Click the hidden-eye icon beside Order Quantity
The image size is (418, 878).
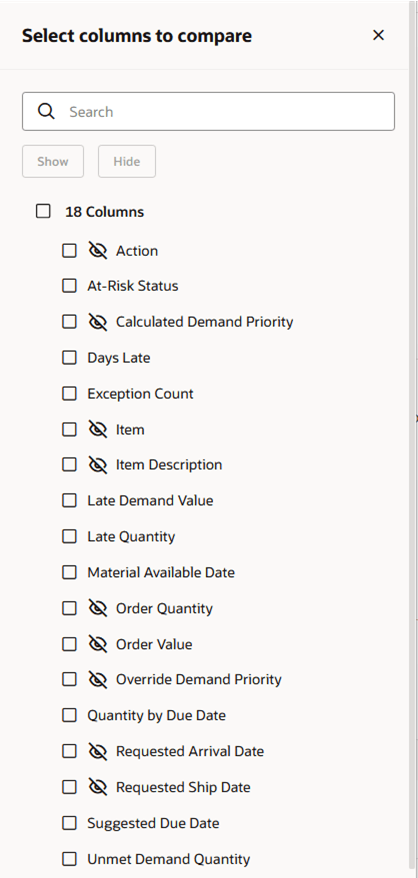click(x=97, y=608)
